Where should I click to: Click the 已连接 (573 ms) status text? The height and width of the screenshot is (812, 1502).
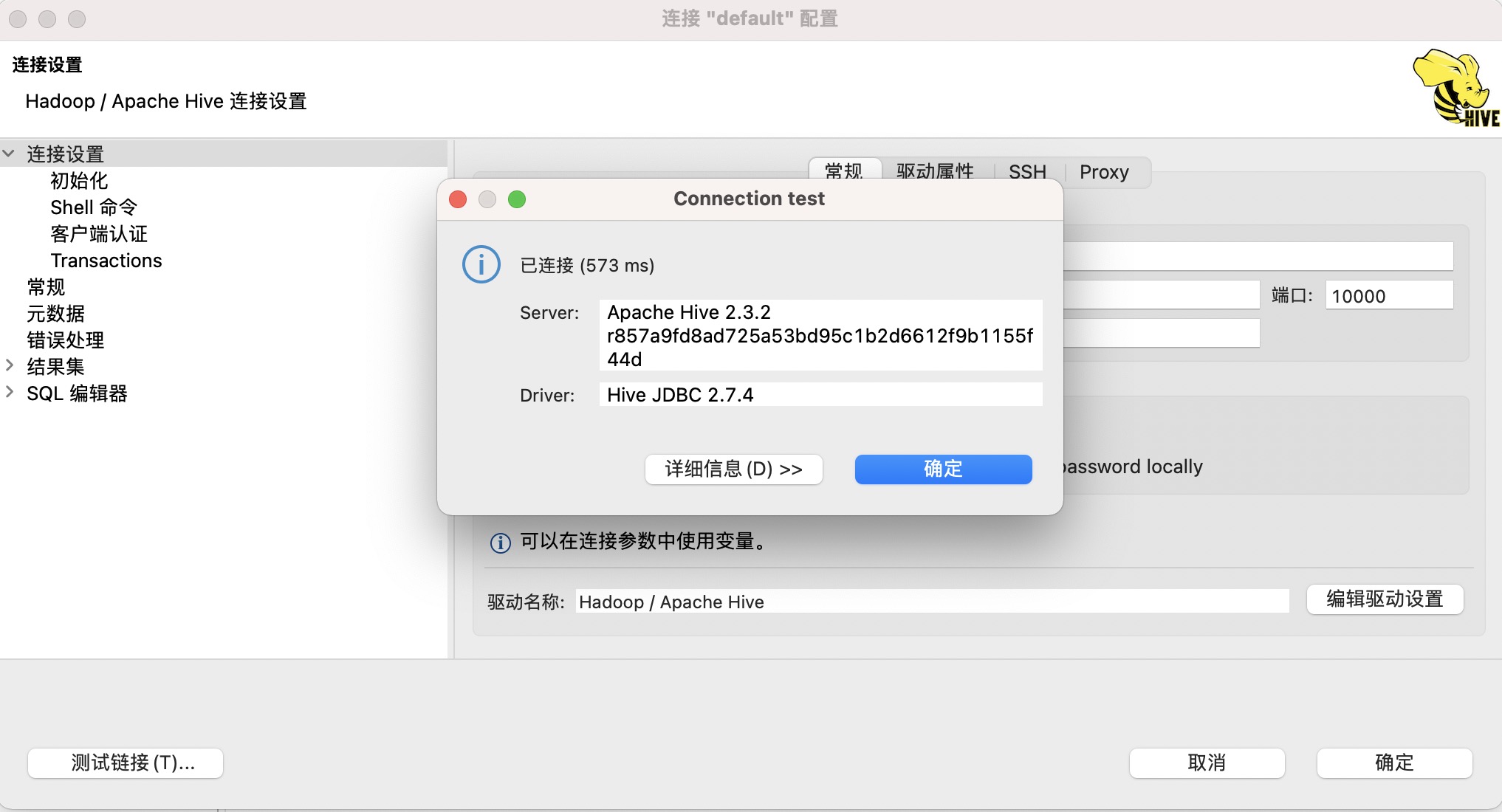587,265
